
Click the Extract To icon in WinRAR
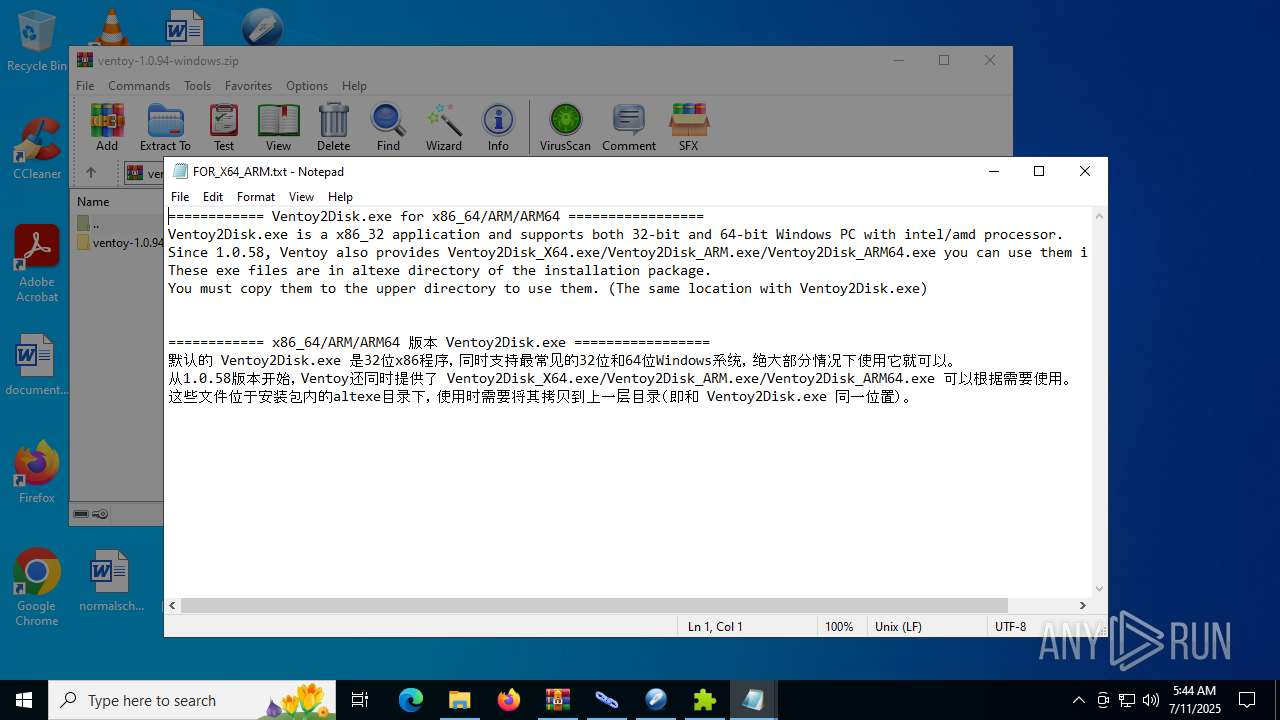(x=165, y=127)
